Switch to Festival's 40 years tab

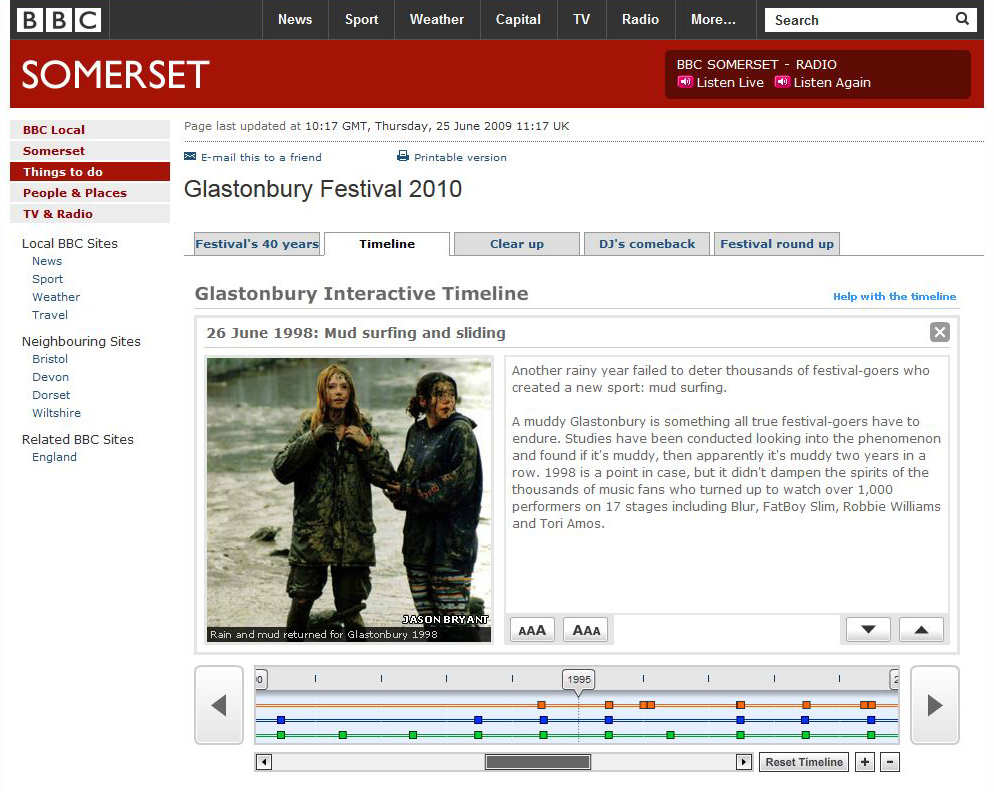pyautogui.click(x=257, y=244)
